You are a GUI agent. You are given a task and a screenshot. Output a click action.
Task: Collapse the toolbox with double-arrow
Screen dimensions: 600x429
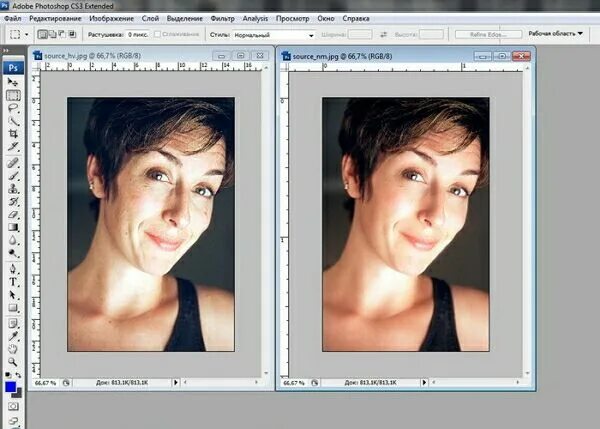[x=6, y=51]
